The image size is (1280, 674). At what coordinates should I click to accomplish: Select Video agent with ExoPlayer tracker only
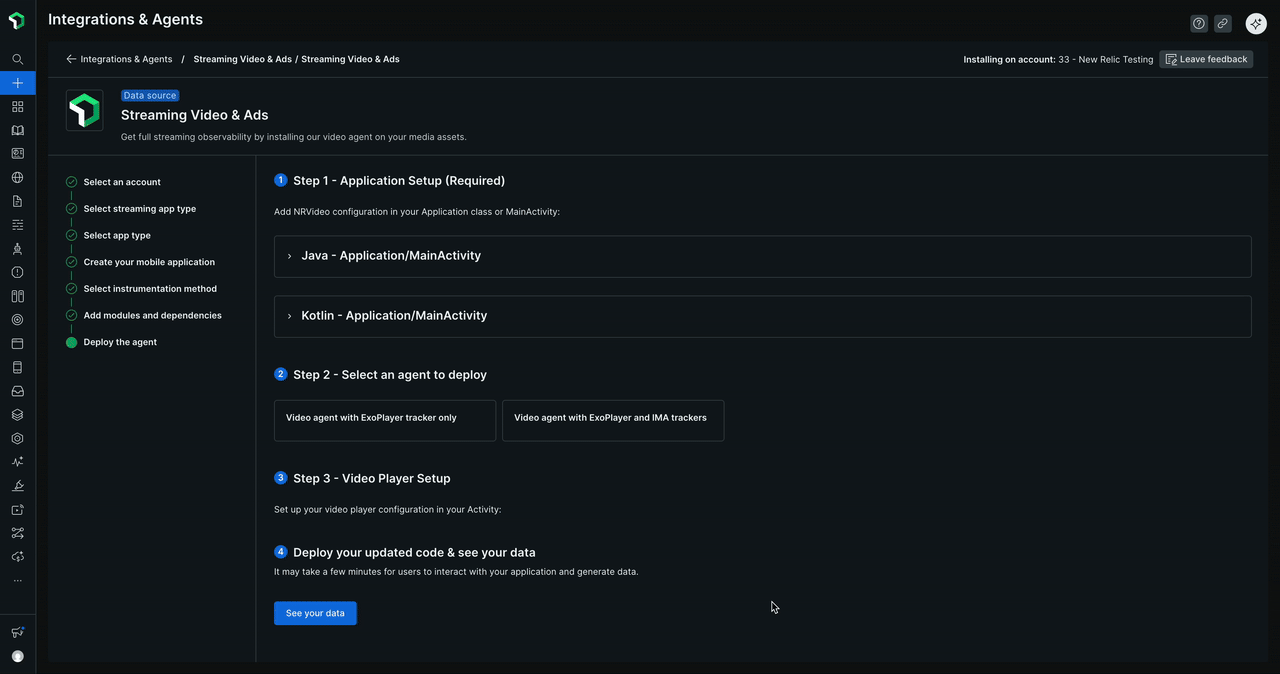[384, 420]
